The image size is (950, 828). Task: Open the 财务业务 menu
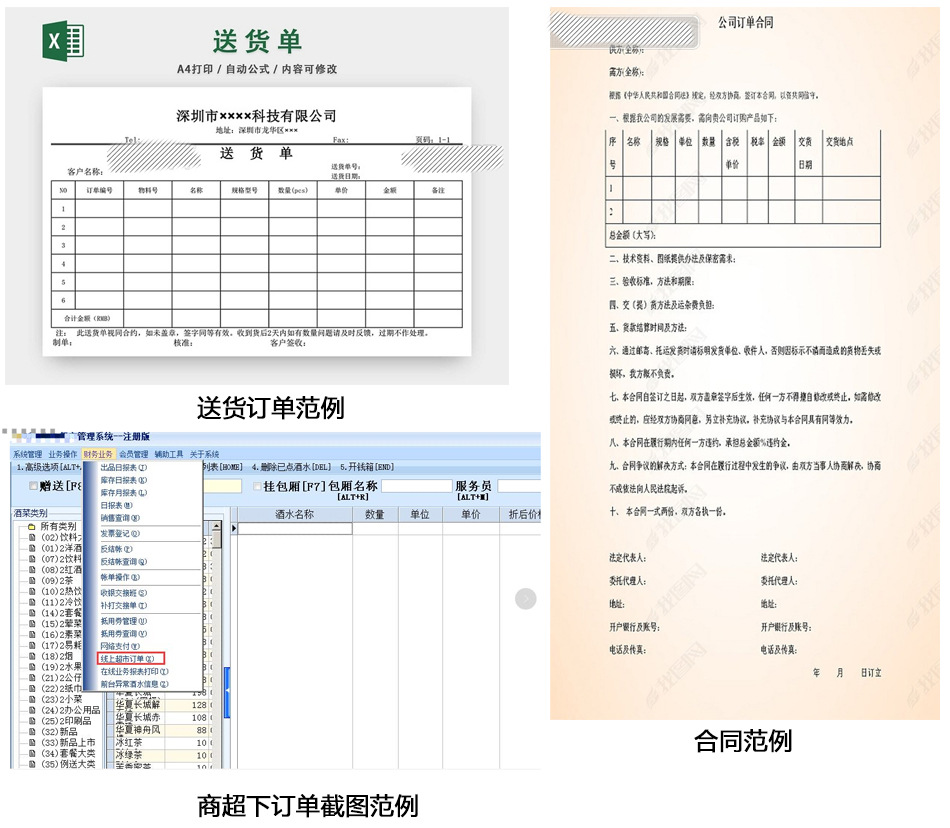(x=98, y=454)
